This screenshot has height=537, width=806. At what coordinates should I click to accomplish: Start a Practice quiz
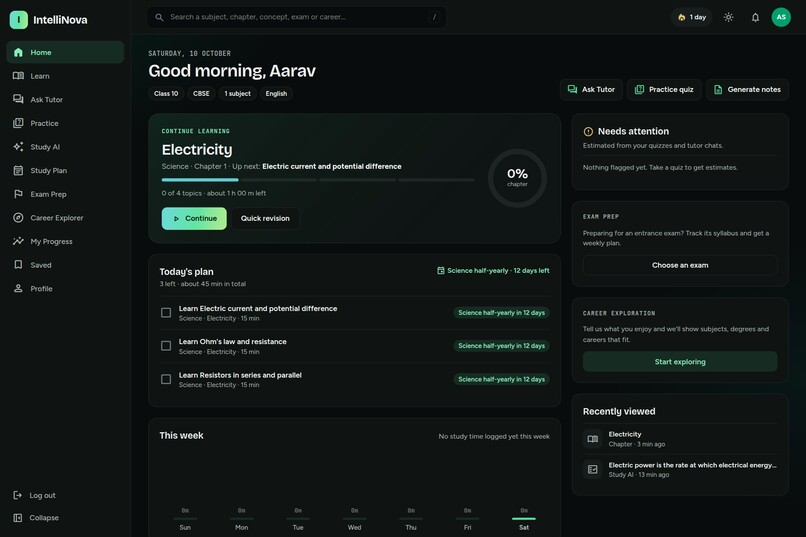coord(664,89)
